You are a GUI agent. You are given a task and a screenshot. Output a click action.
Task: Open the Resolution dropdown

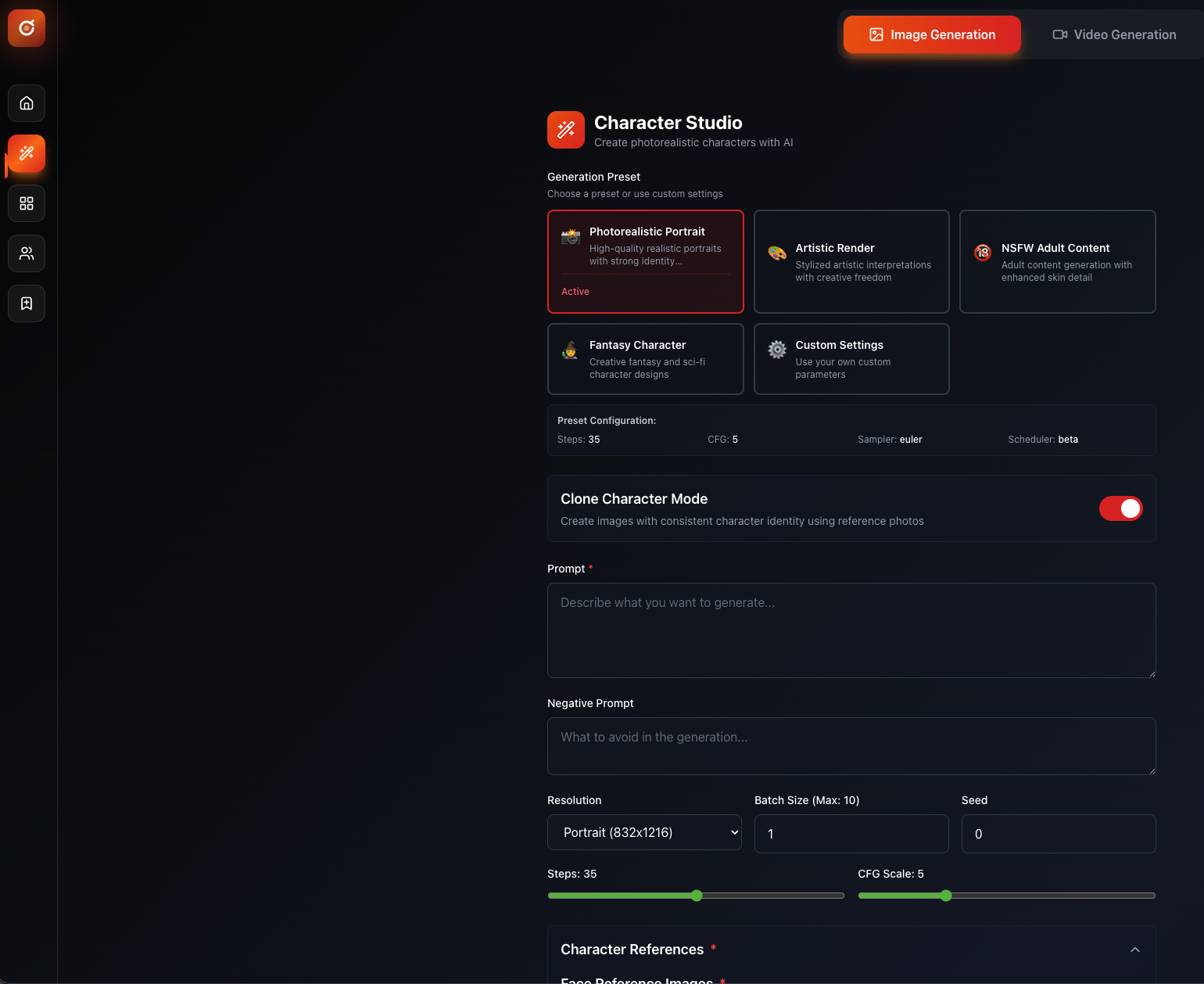pyautogui.click(x=644, y=832)
